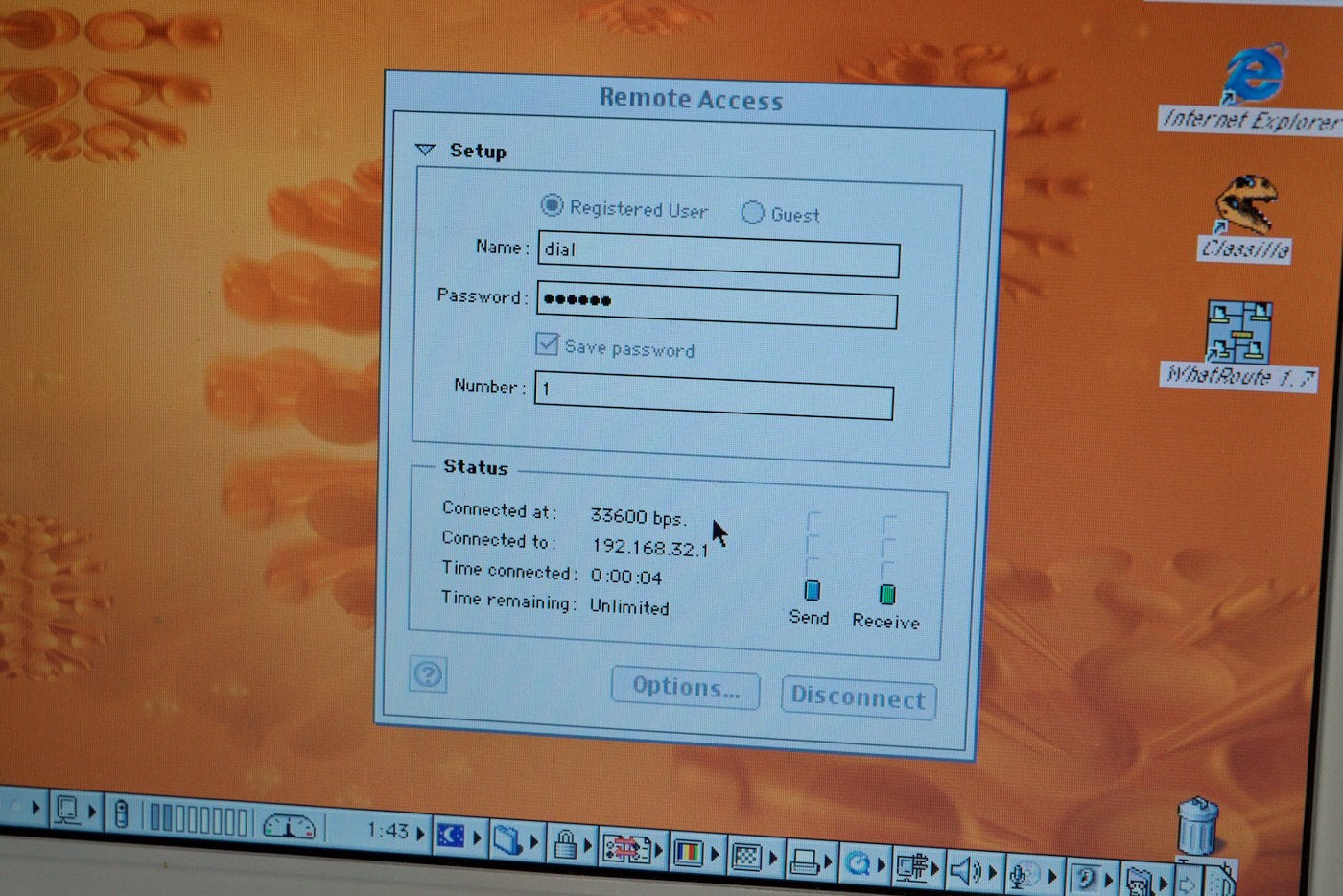Click the printer control strip icon

click(803, 861)
